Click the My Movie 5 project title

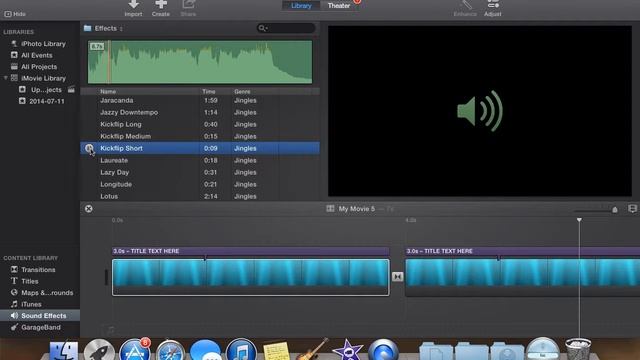pos(356,209)
